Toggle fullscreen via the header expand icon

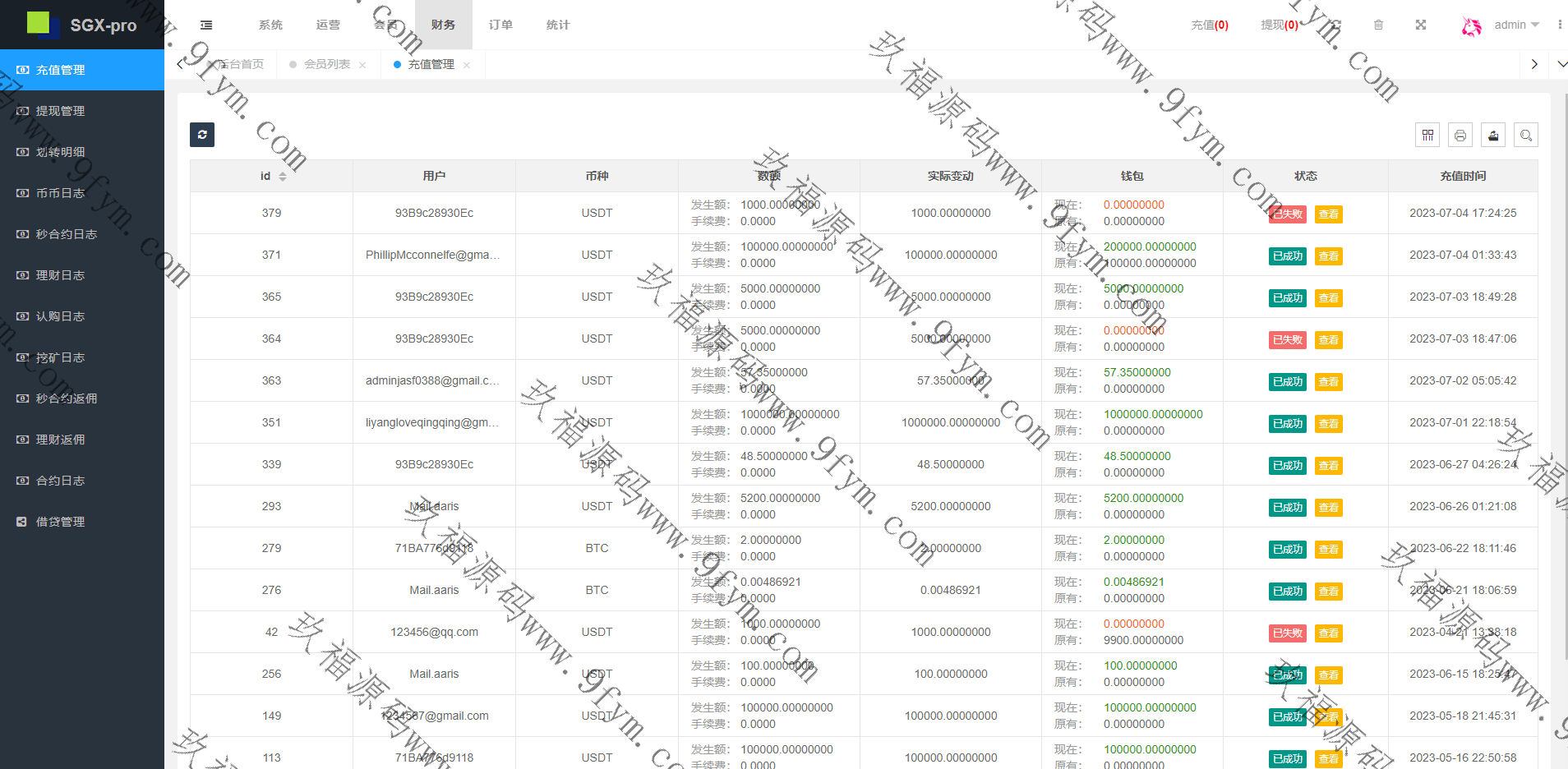point(1421,25)
